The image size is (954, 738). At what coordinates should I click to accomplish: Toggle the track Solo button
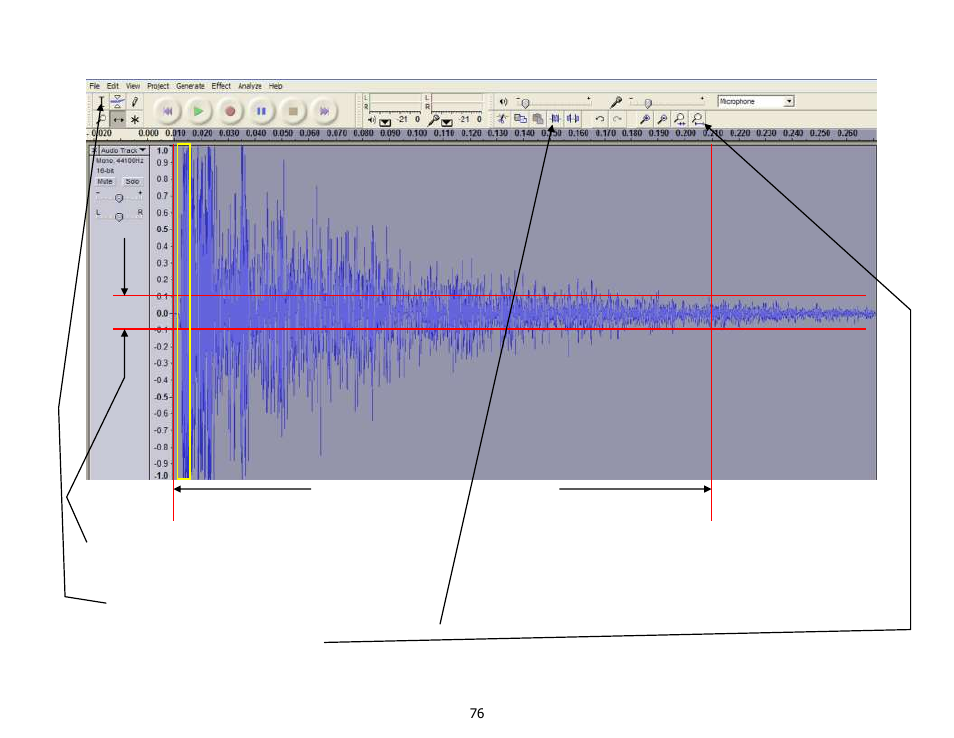132,181
